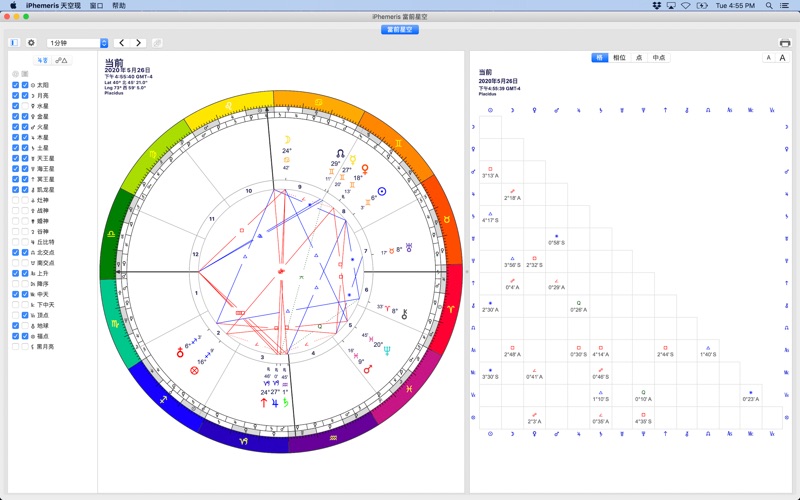Increase text size with large A
The width and height of the screenshot is (800, 500).
pyautogui.click(x=782, y=58)
